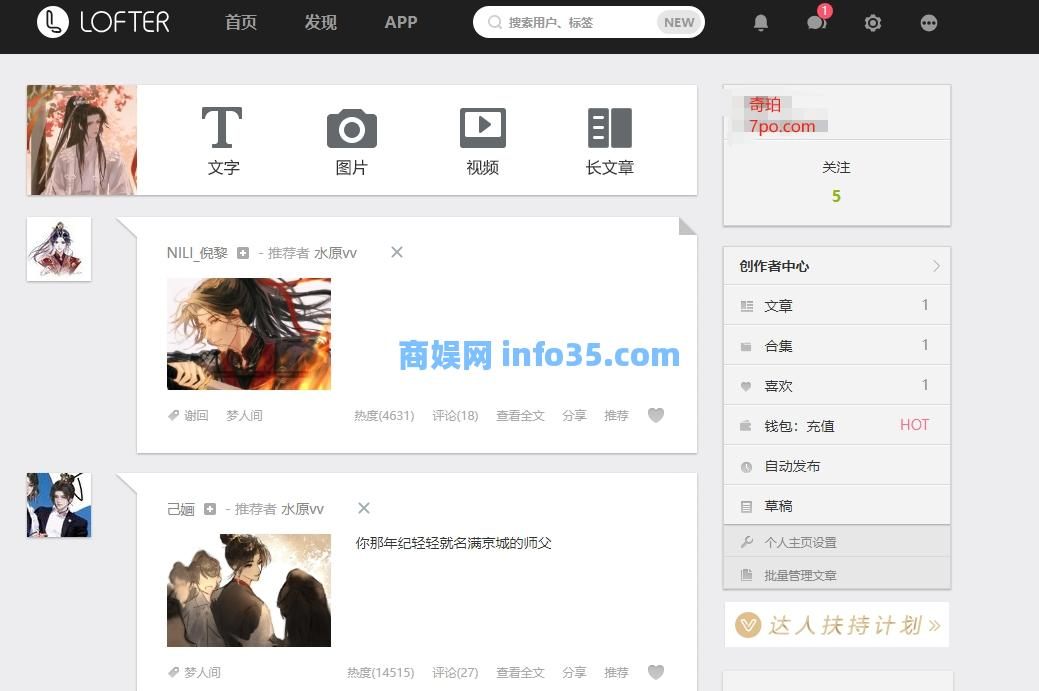Click the tag icon before 谢回
The height and width of the screenshot is (691, 1039).
174,415
